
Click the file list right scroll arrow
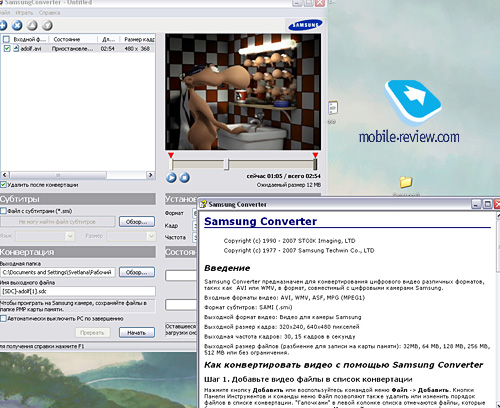(150, 175)
